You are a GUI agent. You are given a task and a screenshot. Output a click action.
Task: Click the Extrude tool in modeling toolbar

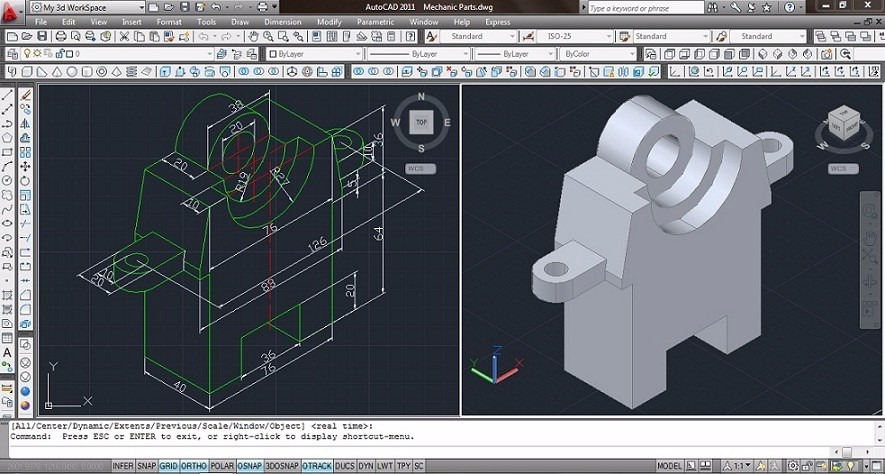pyautogui.click(x=165, y=72)
